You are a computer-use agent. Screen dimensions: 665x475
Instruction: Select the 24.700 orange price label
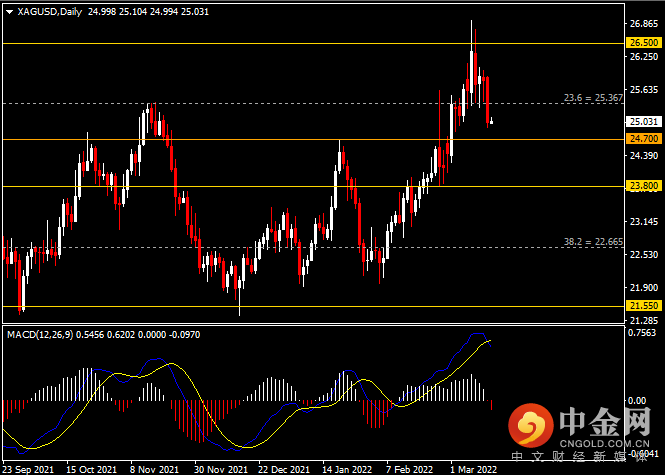pos(644,139)
